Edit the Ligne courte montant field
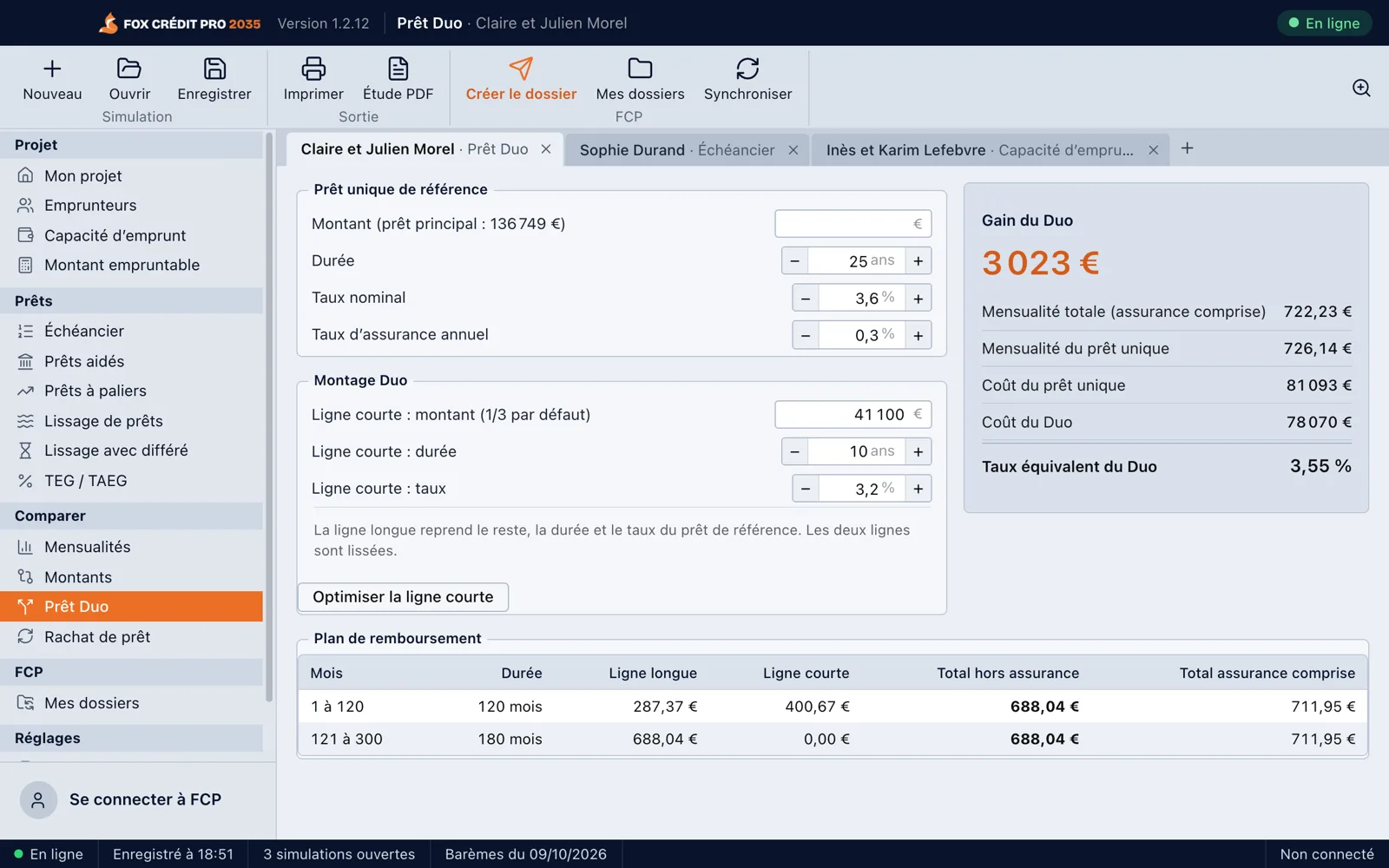The height and width of the screenshot is (868, 1389). coord(853,415)
